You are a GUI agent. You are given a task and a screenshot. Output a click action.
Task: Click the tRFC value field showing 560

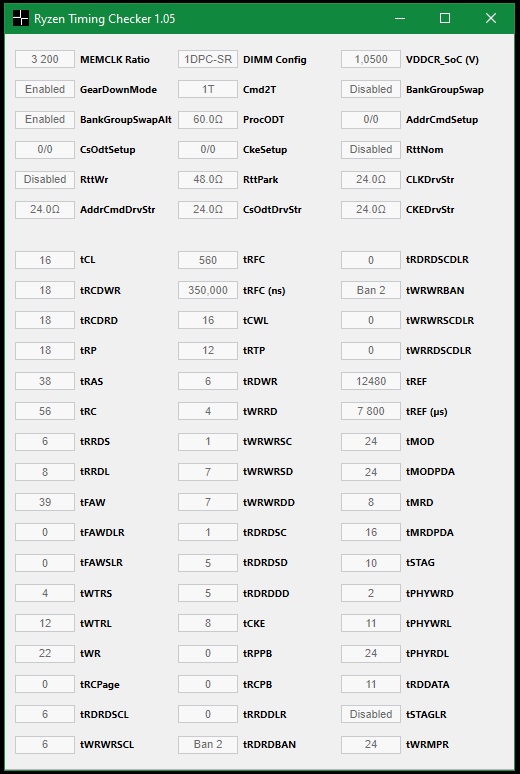[208, 260]
